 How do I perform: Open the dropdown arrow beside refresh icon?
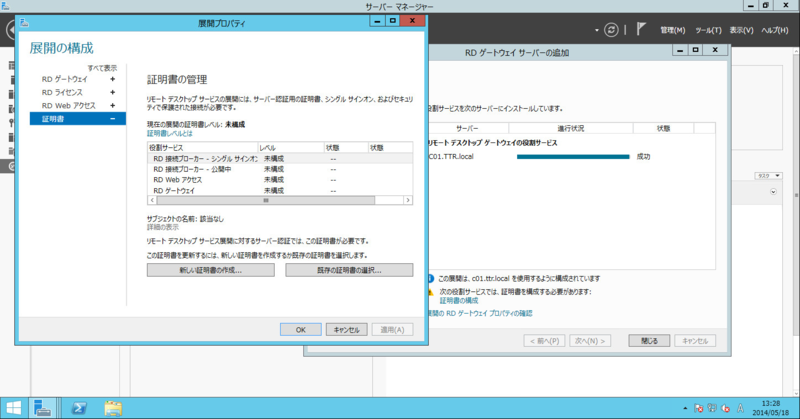[x=596, y=31]
